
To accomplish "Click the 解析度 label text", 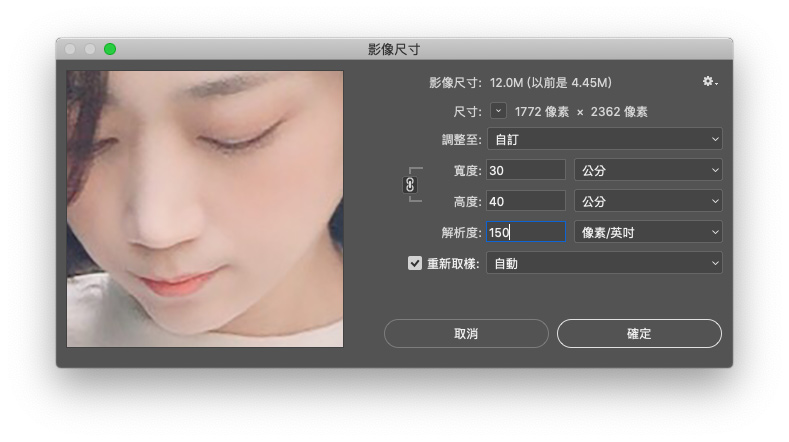I will (x=460, y=232).
